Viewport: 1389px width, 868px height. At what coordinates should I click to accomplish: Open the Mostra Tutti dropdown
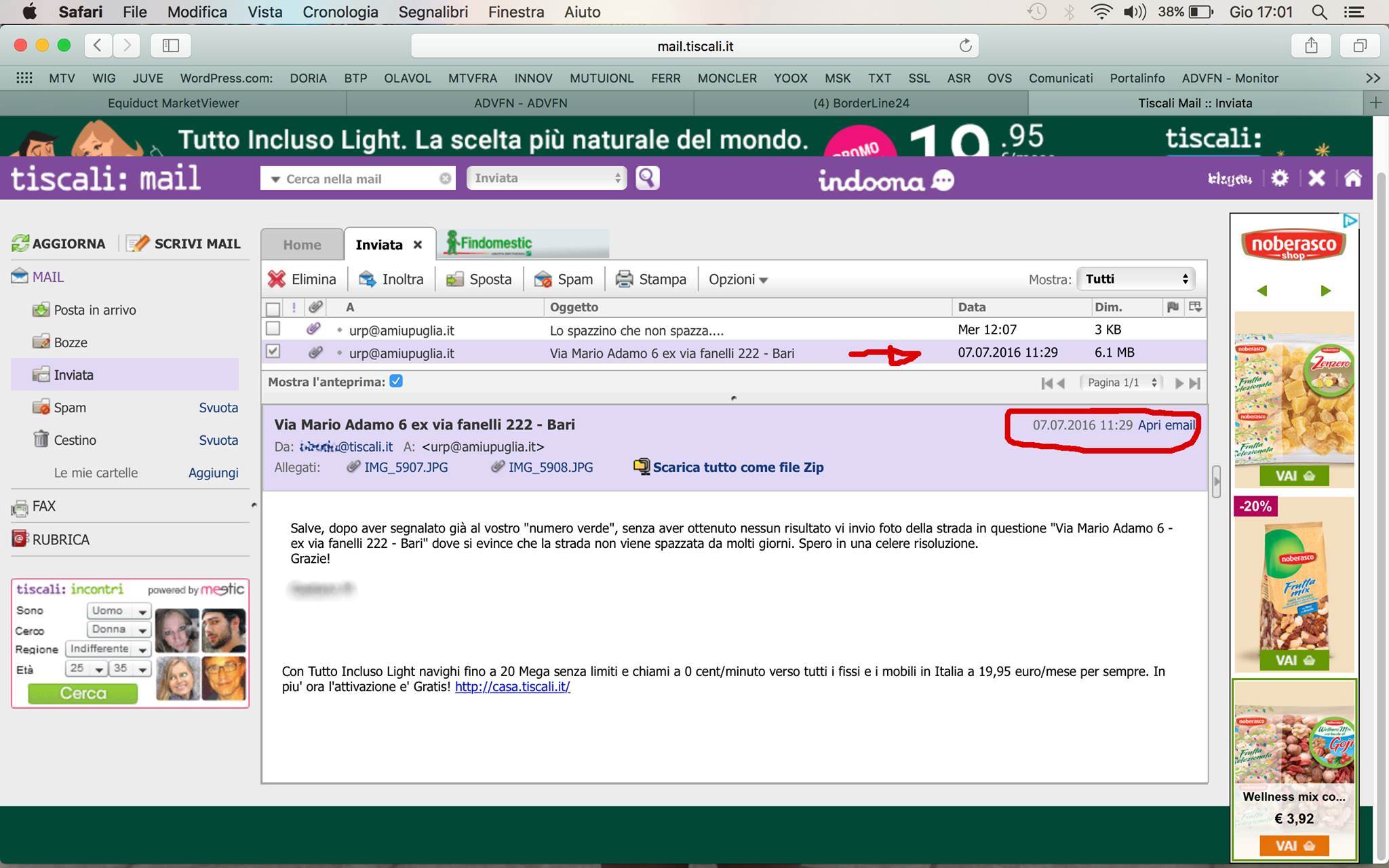pyautogui.click(x=1136, y=279)
